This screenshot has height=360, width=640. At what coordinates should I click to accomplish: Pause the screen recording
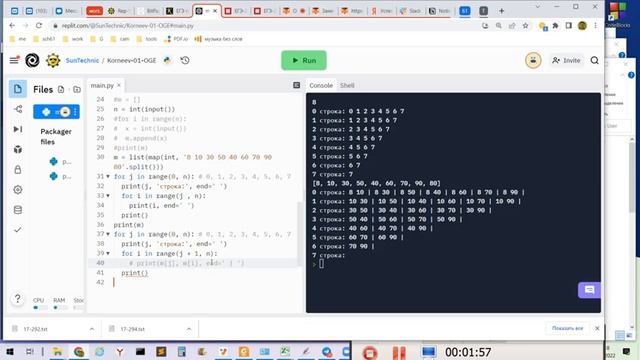click(399, 352)
